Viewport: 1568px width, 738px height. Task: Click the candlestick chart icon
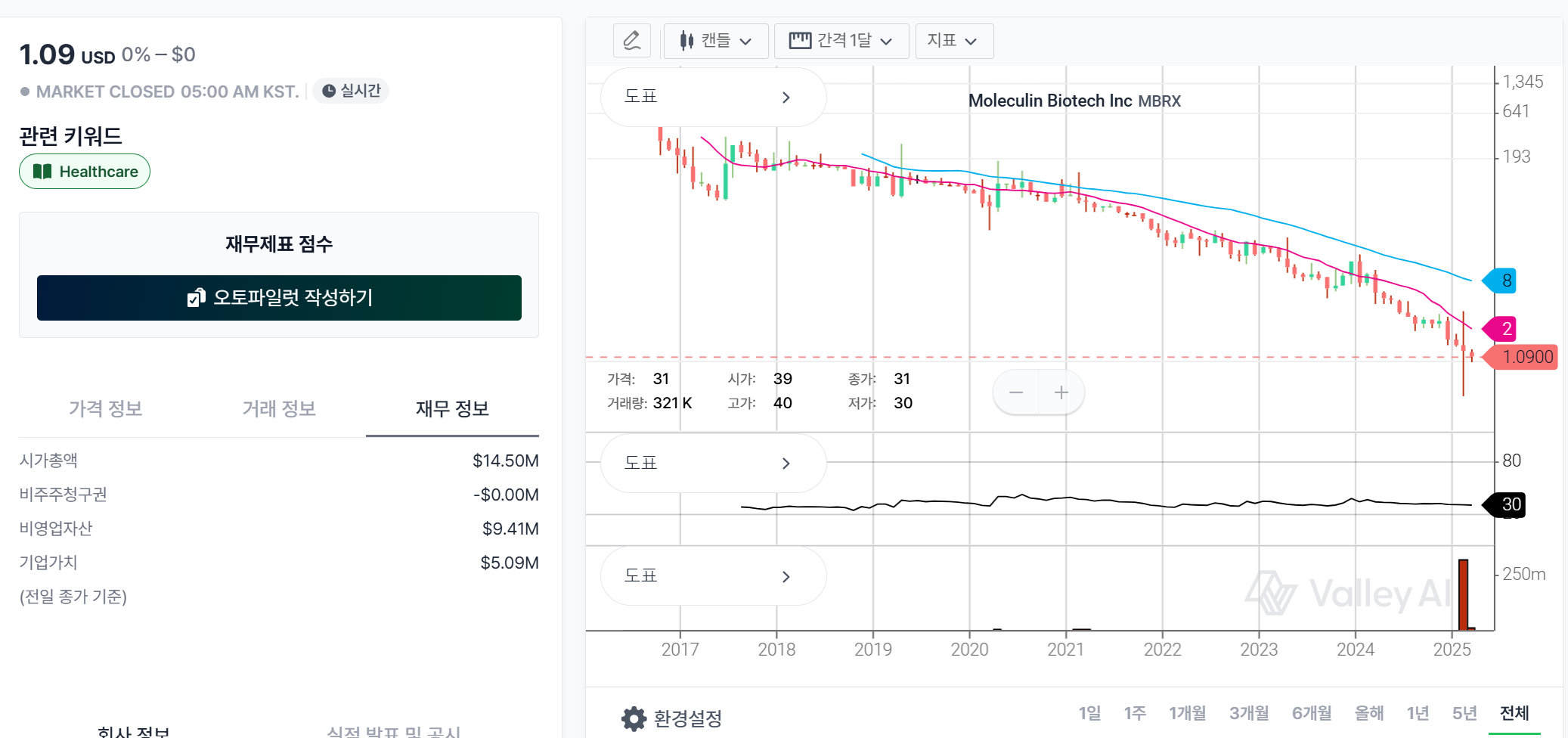686,40
